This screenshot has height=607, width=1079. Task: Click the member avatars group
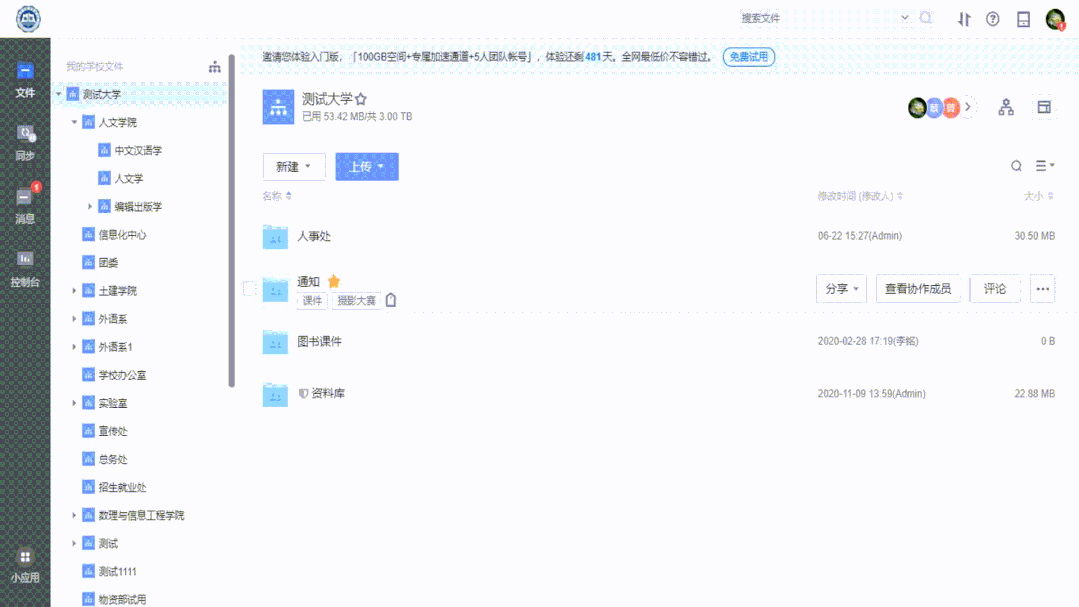tap(934, 107)
